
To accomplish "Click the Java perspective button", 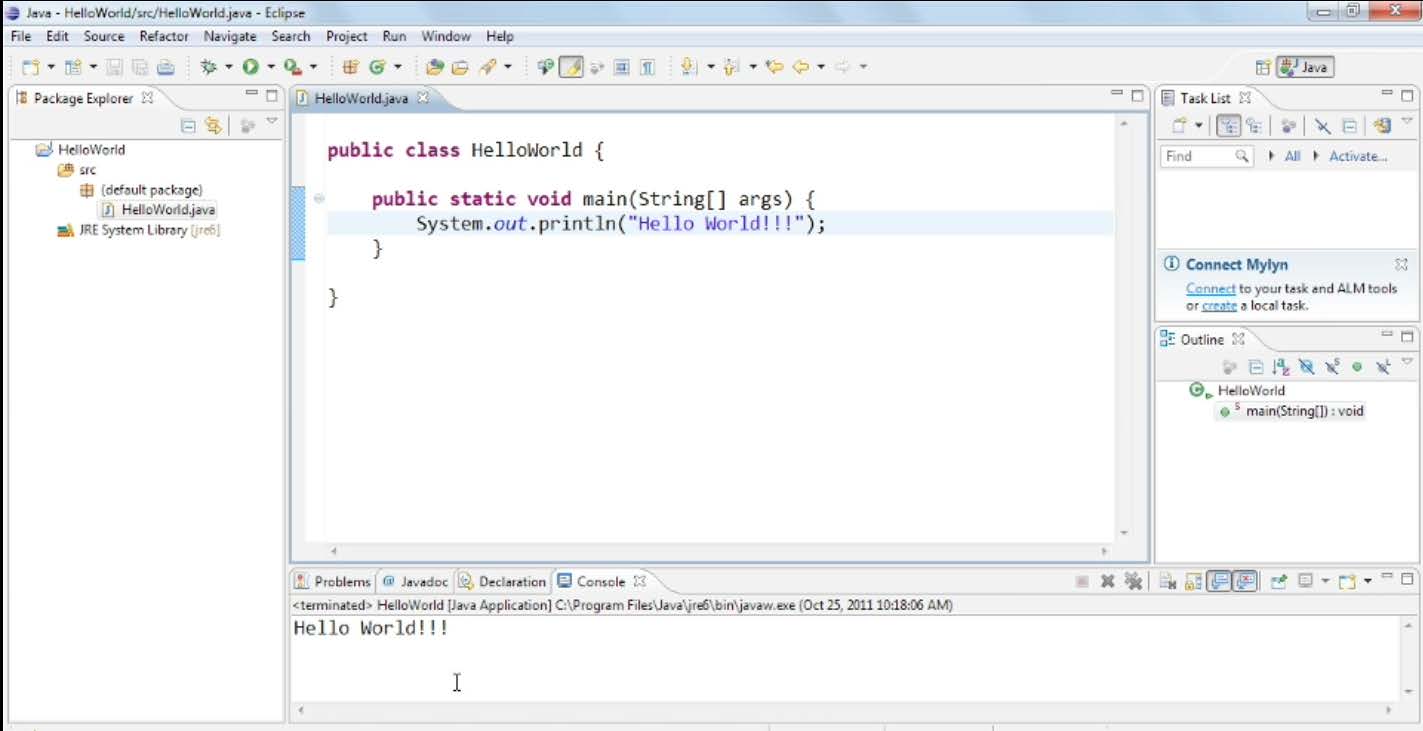I will coord(1305,67).
